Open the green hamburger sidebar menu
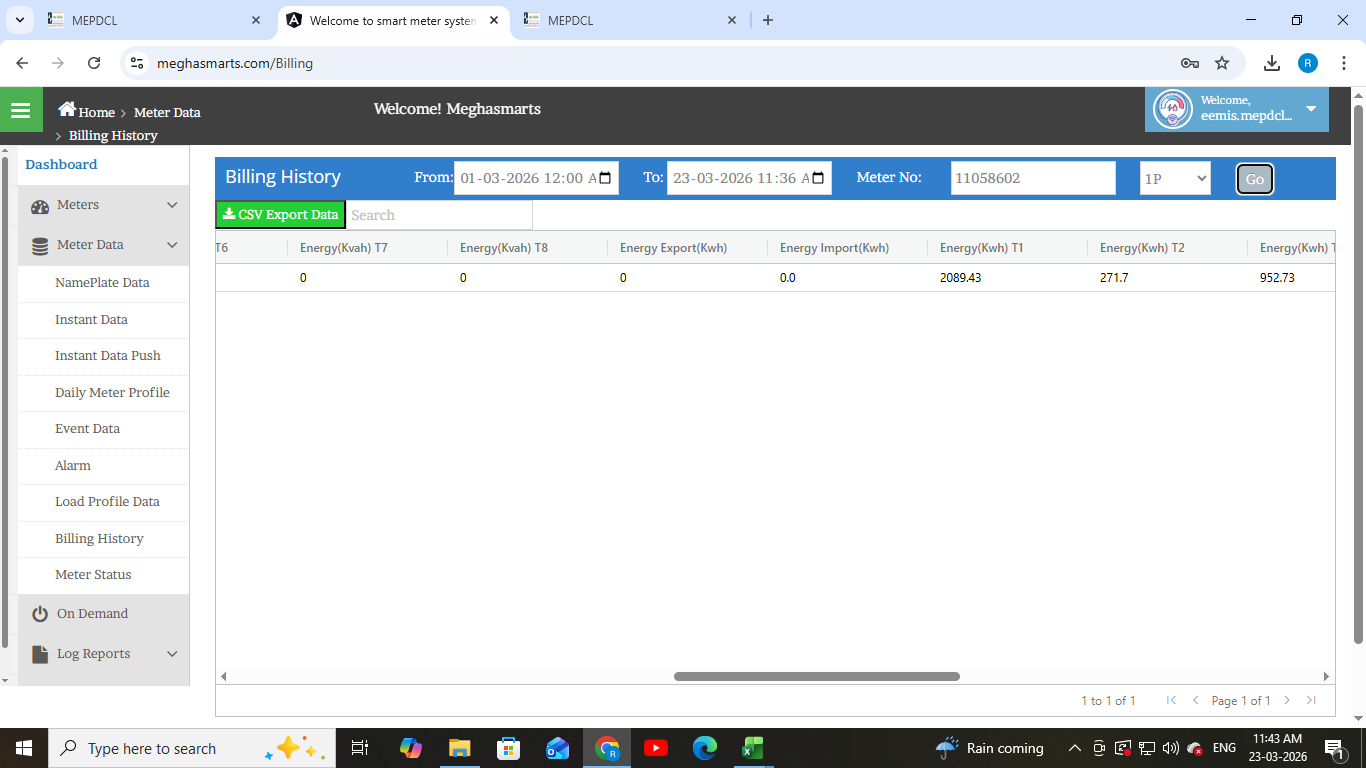Image resolution: width=1366 pixels, height=768 pixels. coord(21,110)
